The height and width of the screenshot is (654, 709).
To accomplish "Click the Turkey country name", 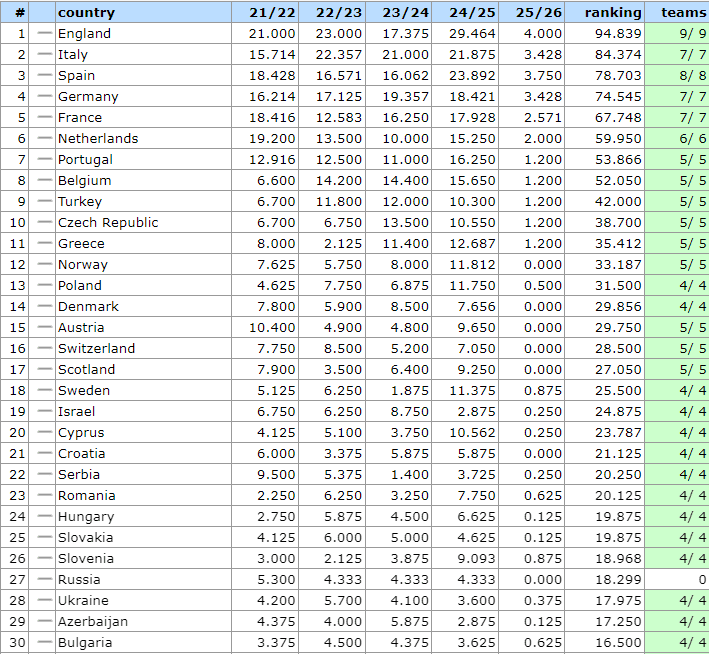I will [80, 202].
